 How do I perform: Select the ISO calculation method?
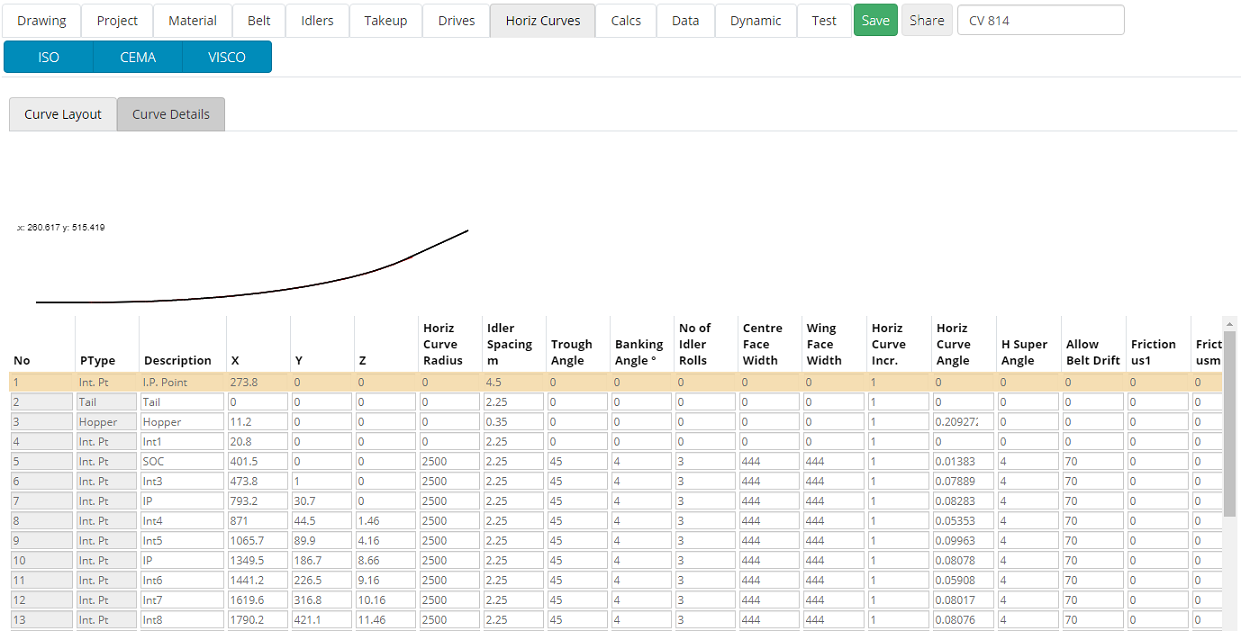[49, 57]
